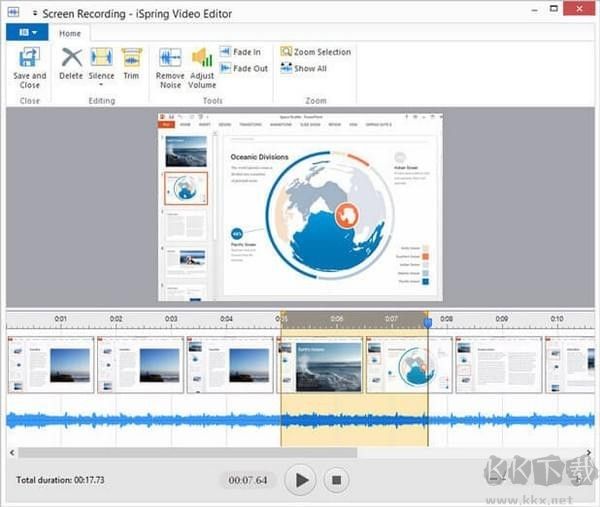Click the iSpring app icon in title bar
Image resolution: width=600 pixels, height=507 pixels.
(13, 13)
